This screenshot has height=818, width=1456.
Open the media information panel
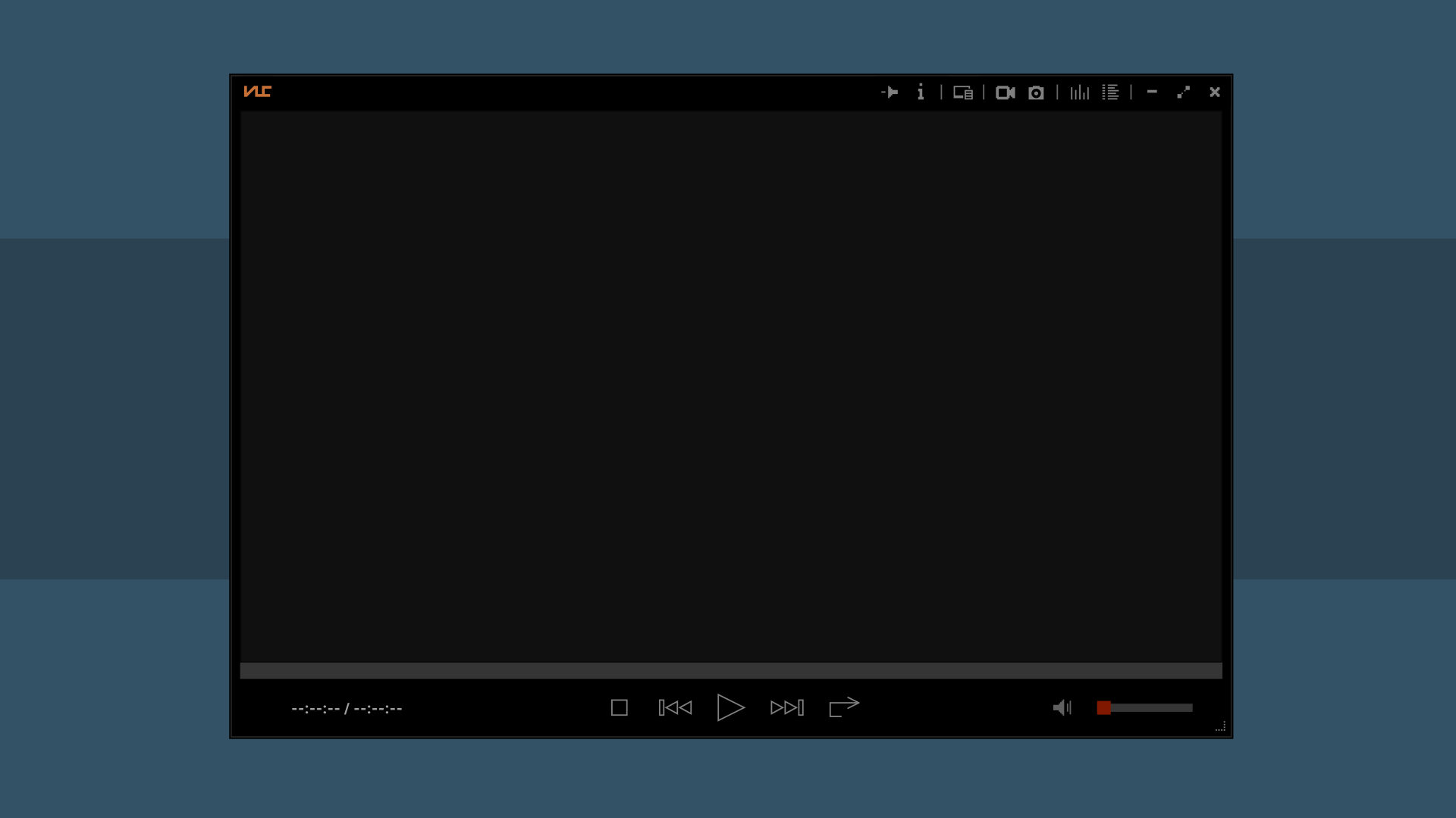[x=920, y=92]
